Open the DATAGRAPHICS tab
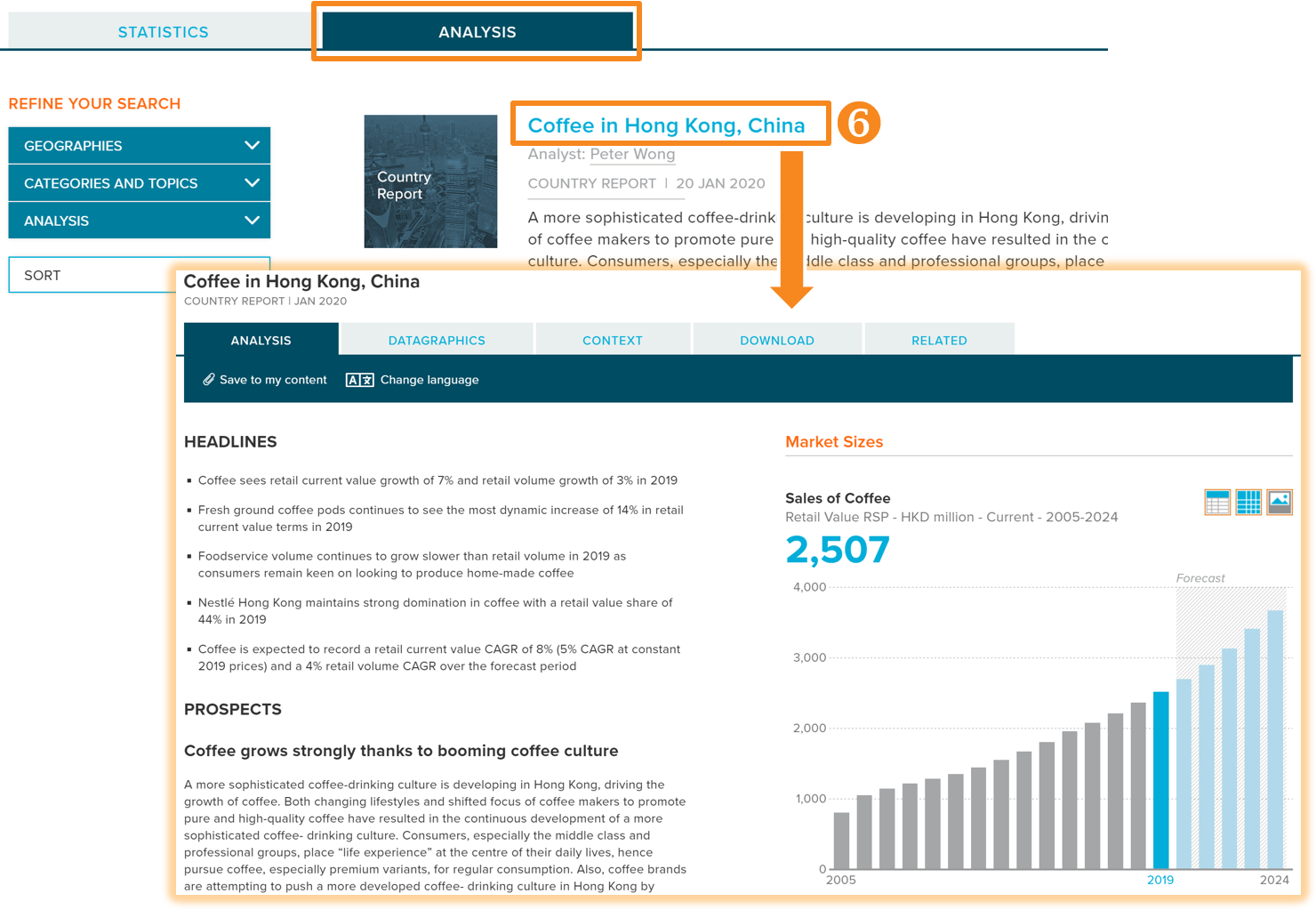 tap(436, 340)
